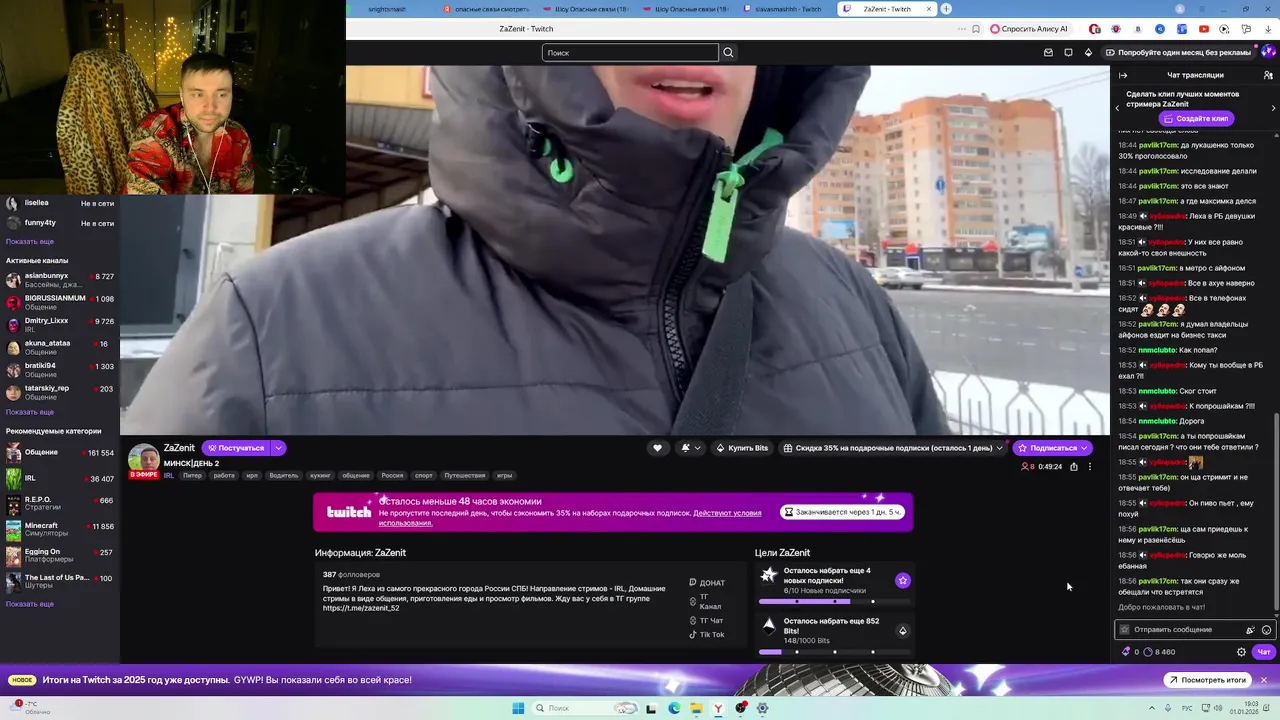Open chat settings gear icon
1280x720 pixels.
1241,652
